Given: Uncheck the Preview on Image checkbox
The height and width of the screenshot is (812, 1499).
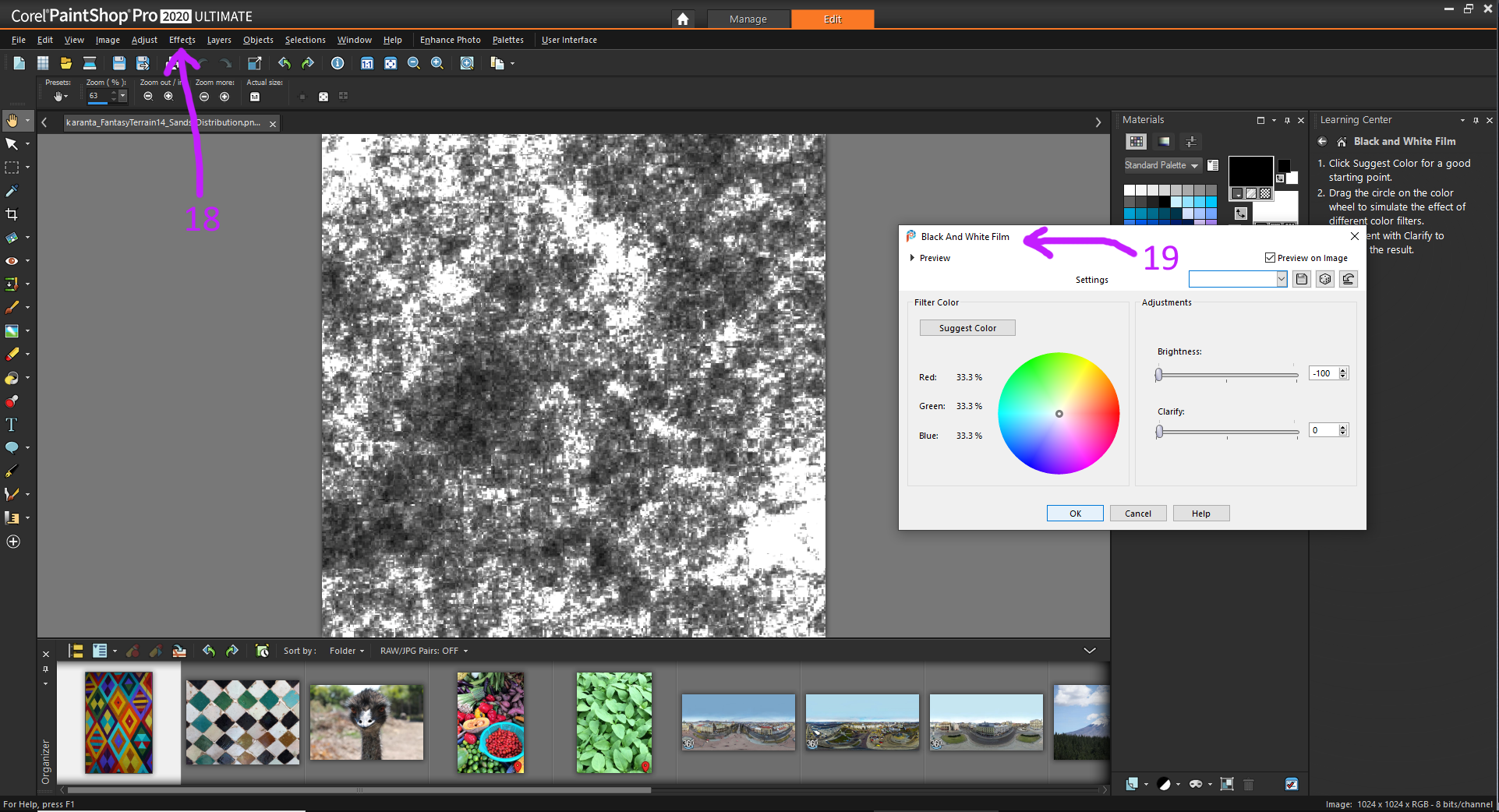Looking at the screenshot, I should pyautogui.click(x=1270, y=258).
